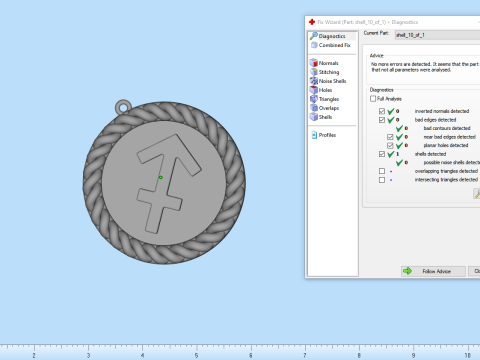Enable the Full Analysis checkbox

373,99
